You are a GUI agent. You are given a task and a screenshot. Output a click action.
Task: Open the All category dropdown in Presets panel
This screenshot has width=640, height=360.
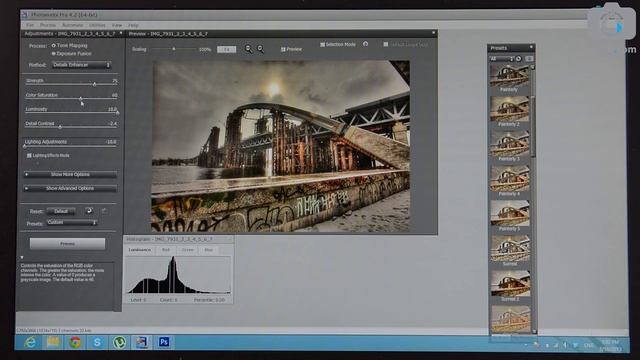(x=501, y=59)
